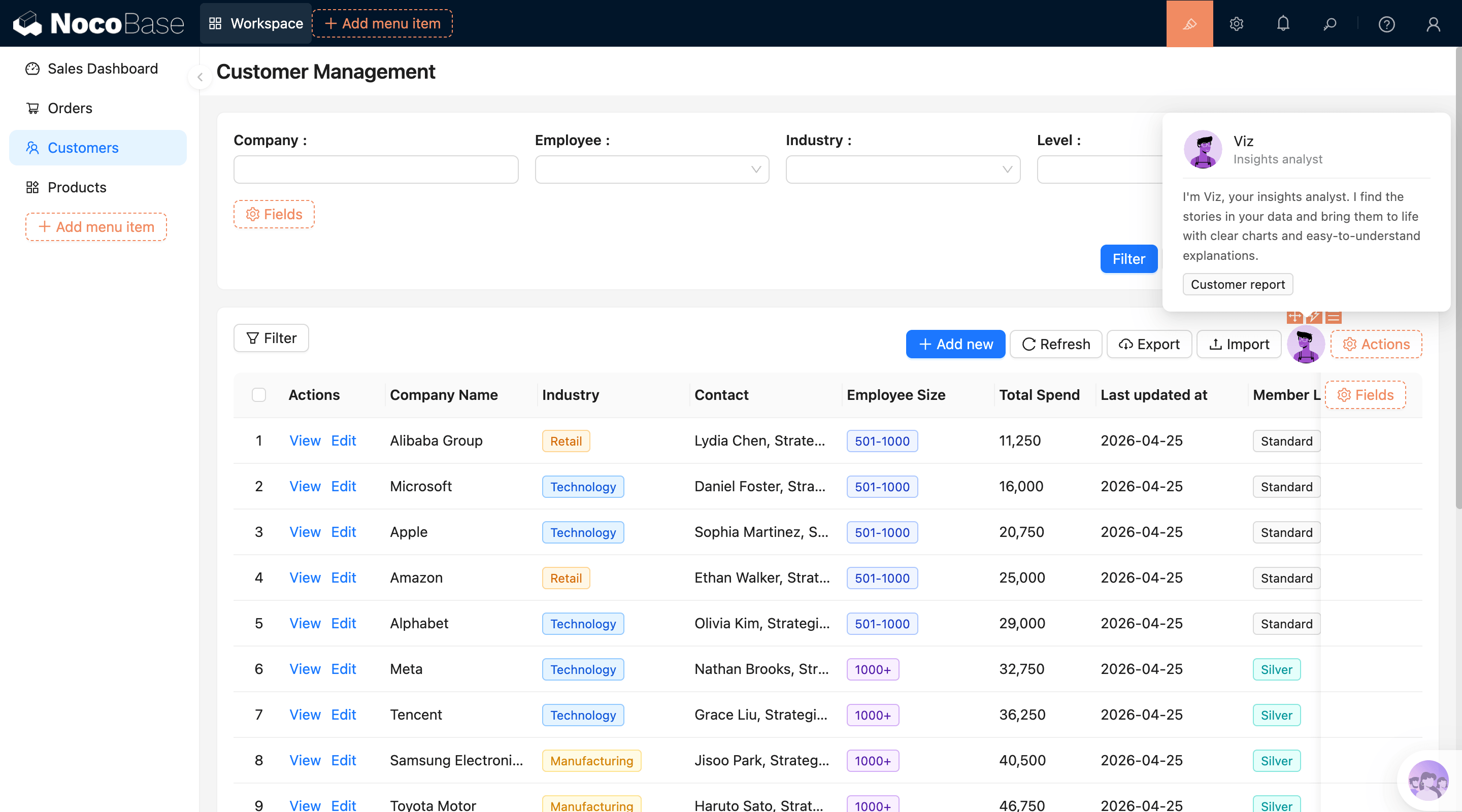The image size is (1462, 812).
Task: Open the help question mark icon
Action: pyautogui.click(x=1386, y=24)
